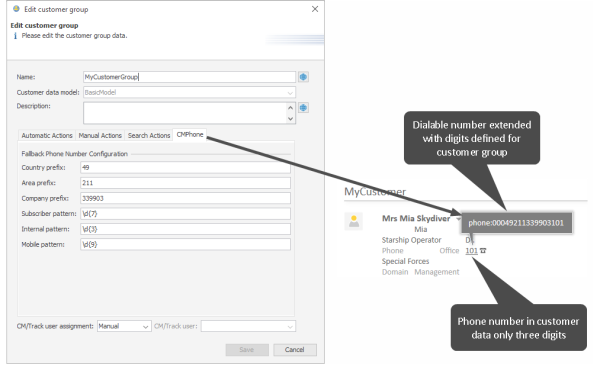Click the Internal pattern field

[x=186, y=229]
